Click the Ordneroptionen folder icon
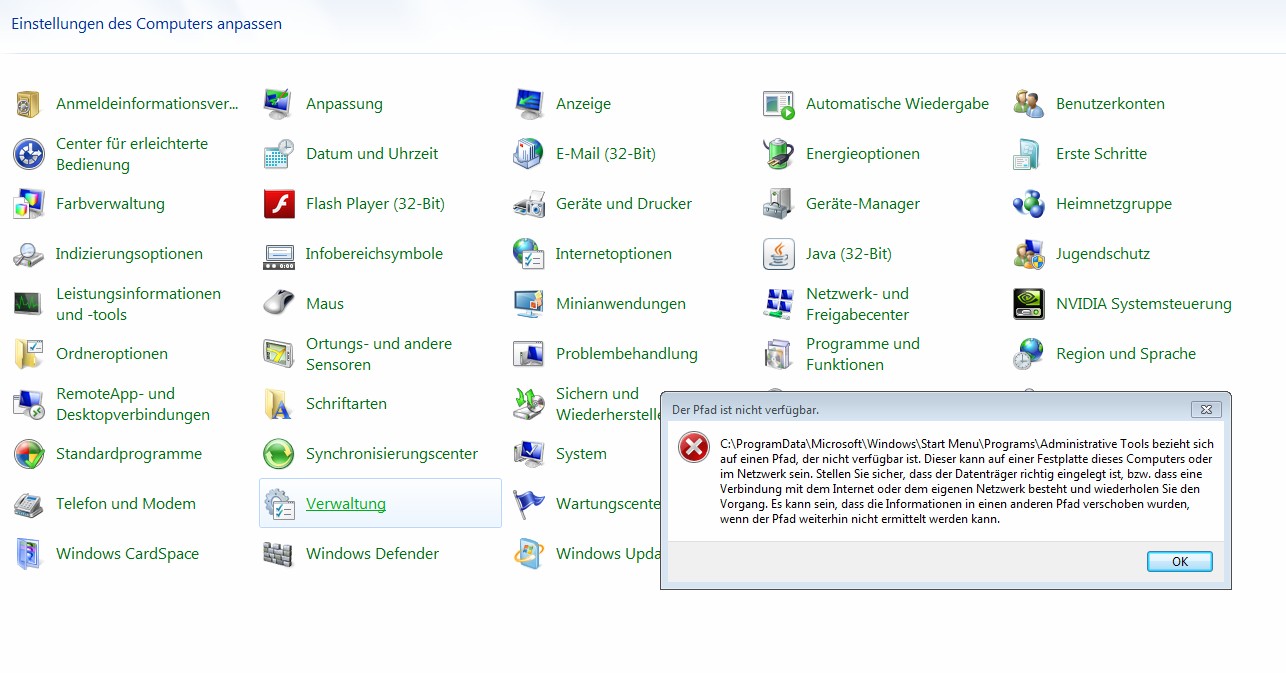The image size is (1286, 673). click(x=28, y=353)
